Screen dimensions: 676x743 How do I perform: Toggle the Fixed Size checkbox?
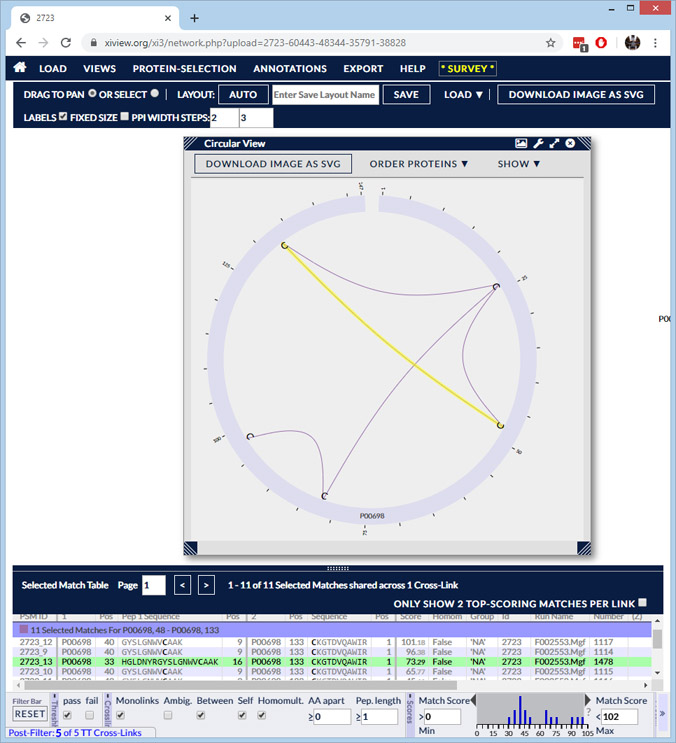124,116
